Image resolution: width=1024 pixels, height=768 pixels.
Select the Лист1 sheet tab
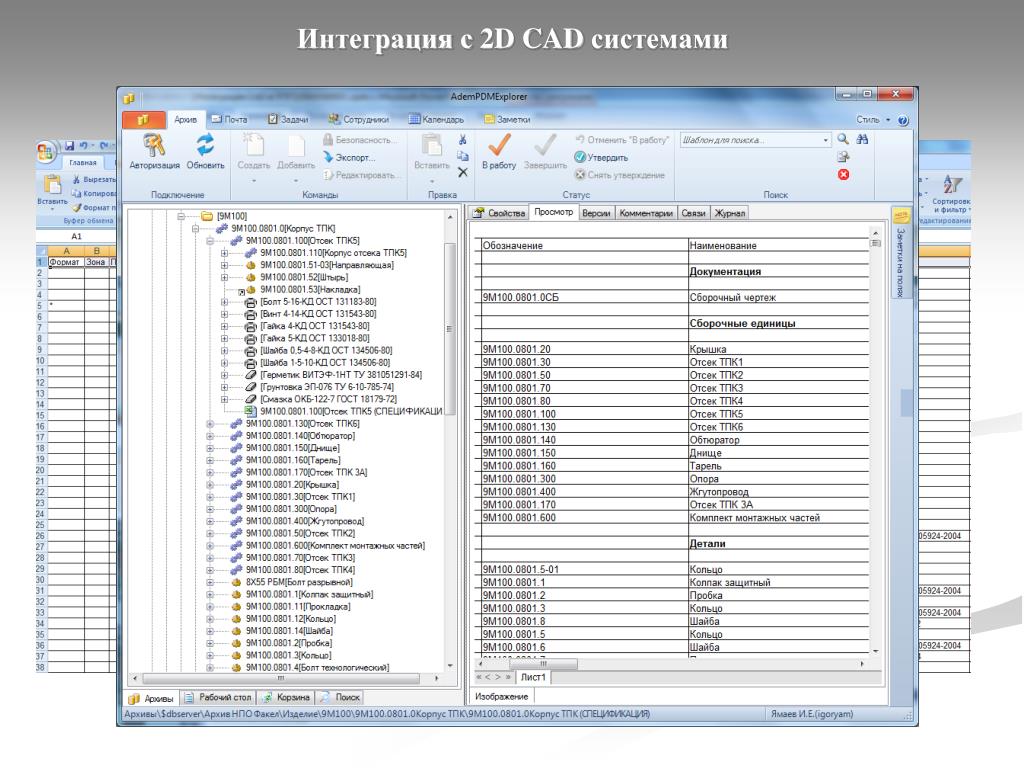click(x=533, y=677)
